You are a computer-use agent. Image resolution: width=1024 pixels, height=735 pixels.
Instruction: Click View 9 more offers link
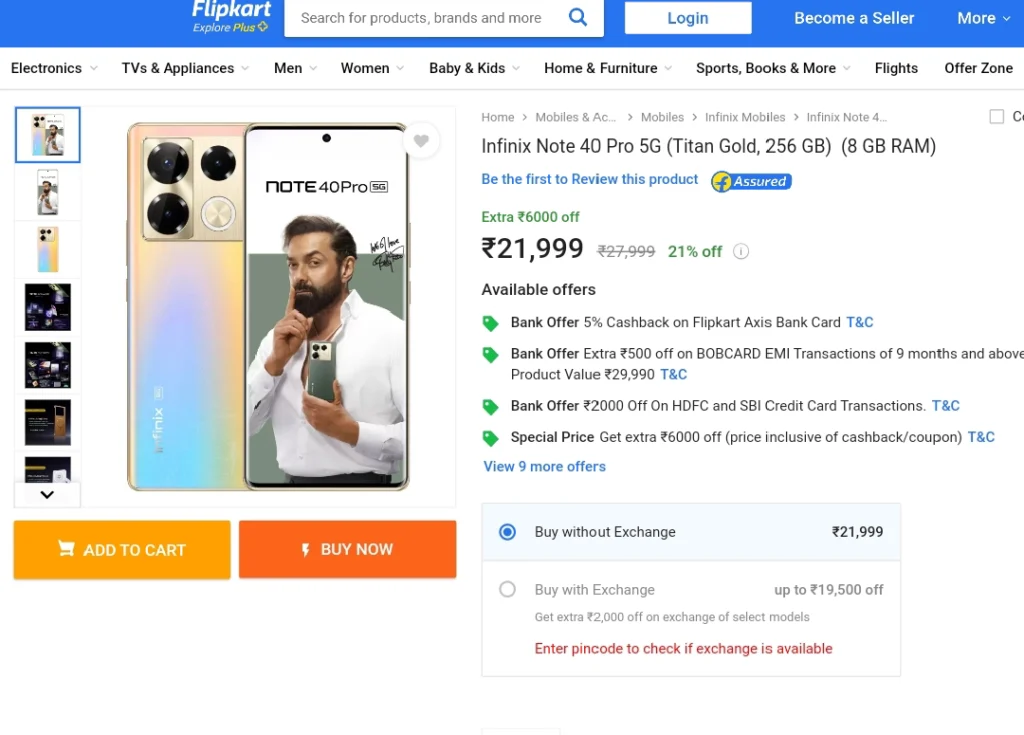coord(545,466)
